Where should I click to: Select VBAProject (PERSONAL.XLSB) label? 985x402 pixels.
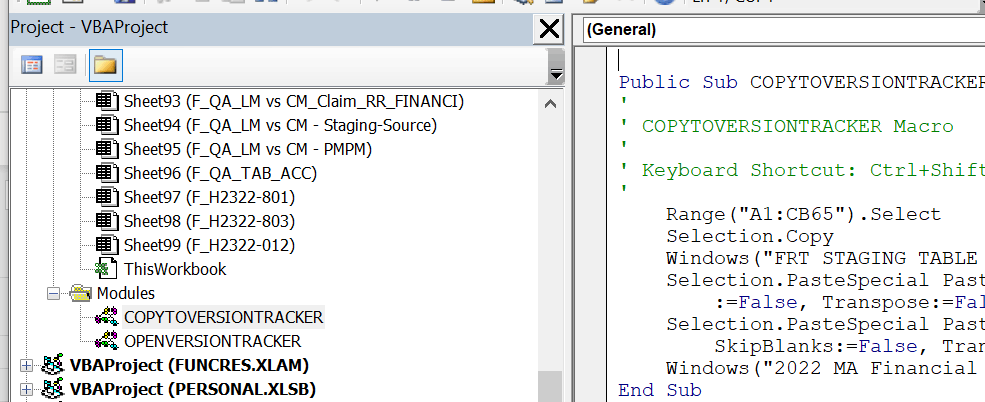(192, 389)
